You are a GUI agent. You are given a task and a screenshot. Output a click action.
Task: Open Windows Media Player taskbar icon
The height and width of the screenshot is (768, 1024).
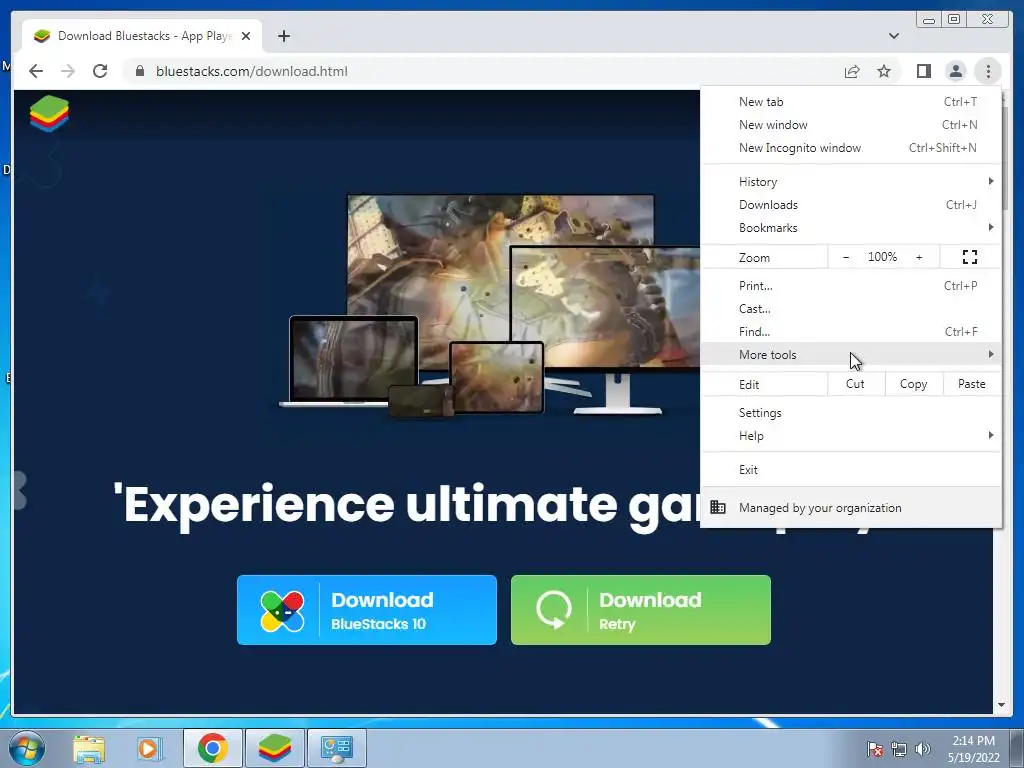coord(150,748)
